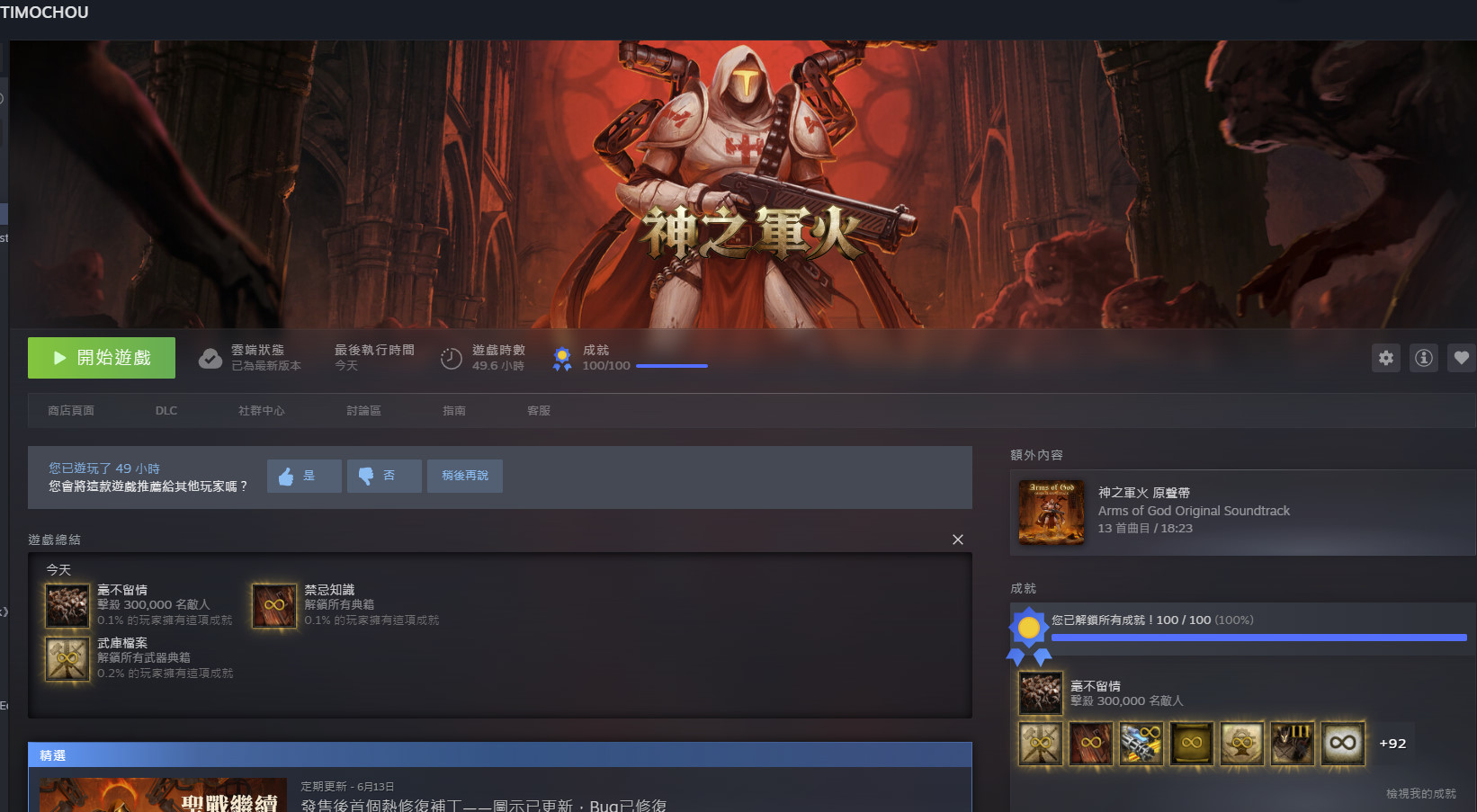This screenshot has width=1477, height=812.
Task: Click the 聖戰繼續 news thumbnail
Action: point(163,795)
